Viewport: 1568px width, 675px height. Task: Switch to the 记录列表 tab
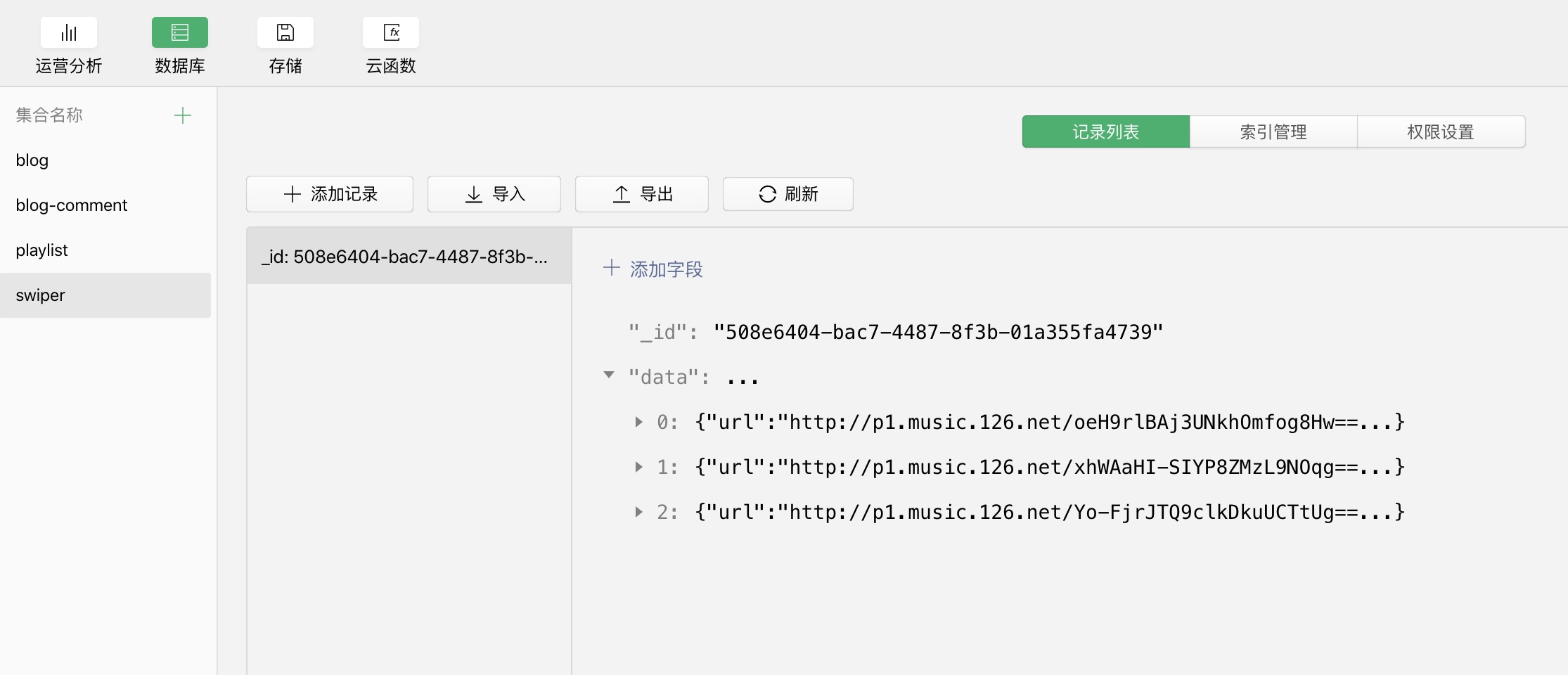click(x=1106, y=131)
